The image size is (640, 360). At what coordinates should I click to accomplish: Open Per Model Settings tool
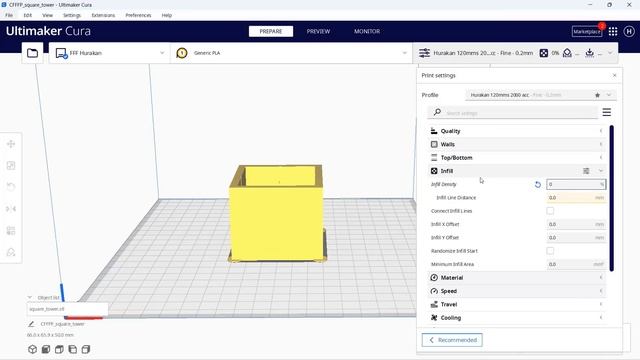[x=11, y=231]
